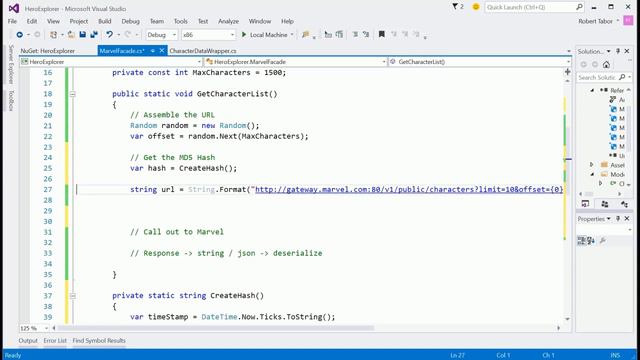Click the feedback smiley icon
The width and height of the screenshot is (640, 360).
click(x=476, y=7)
